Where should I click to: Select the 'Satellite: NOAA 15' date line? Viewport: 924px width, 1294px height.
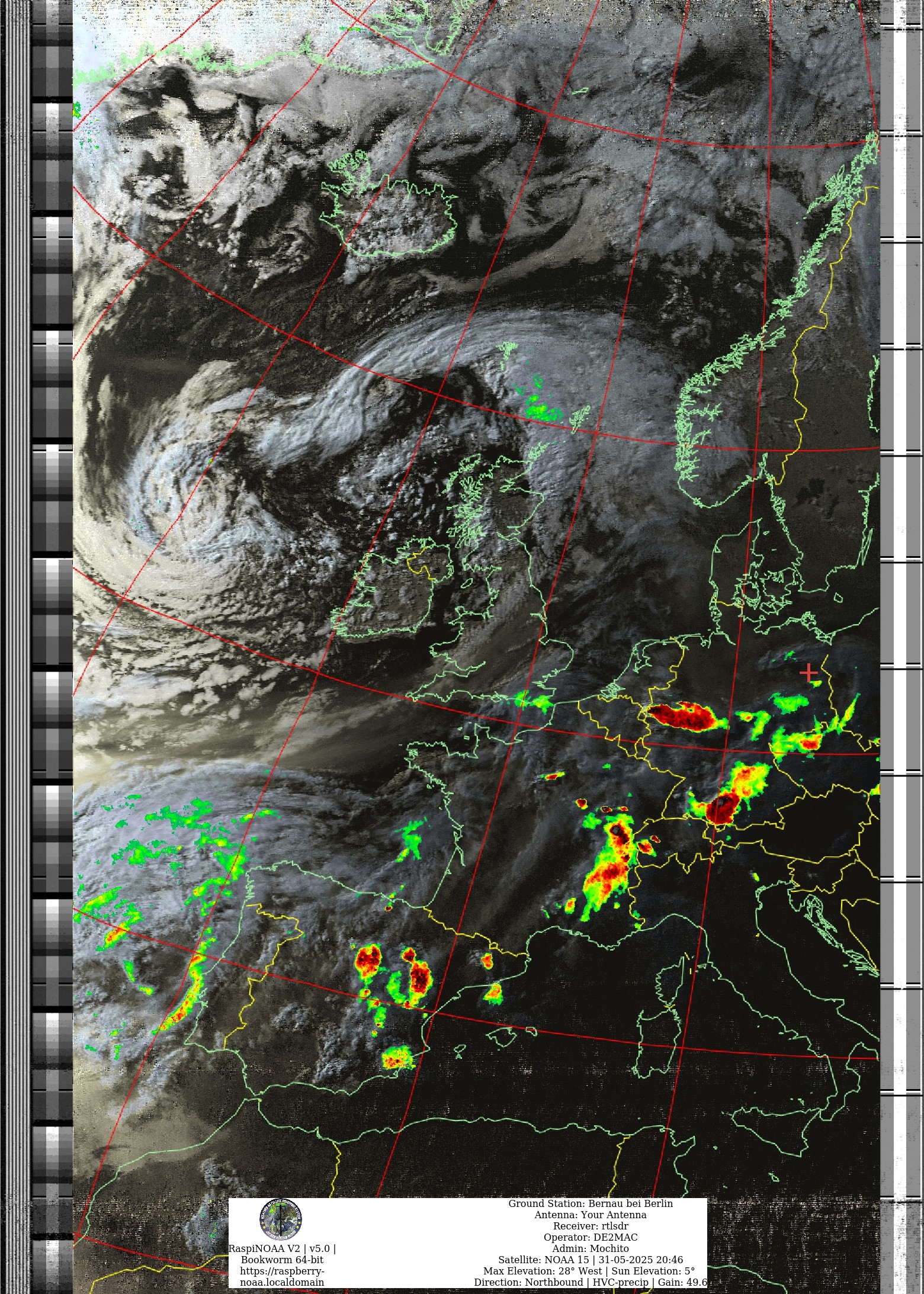pos(591,1260)
